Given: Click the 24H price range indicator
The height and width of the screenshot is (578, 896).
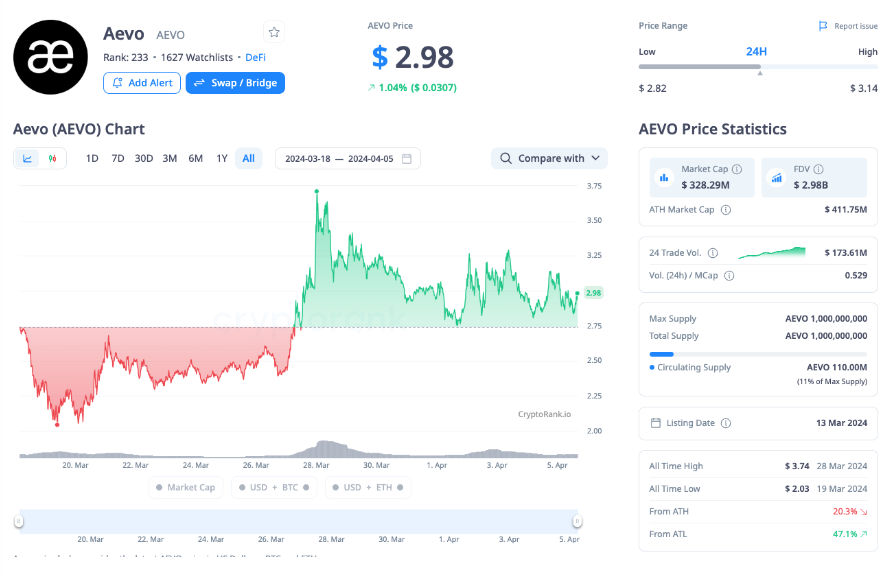Looking at the screenshot, I should click(x=759, y=73).
